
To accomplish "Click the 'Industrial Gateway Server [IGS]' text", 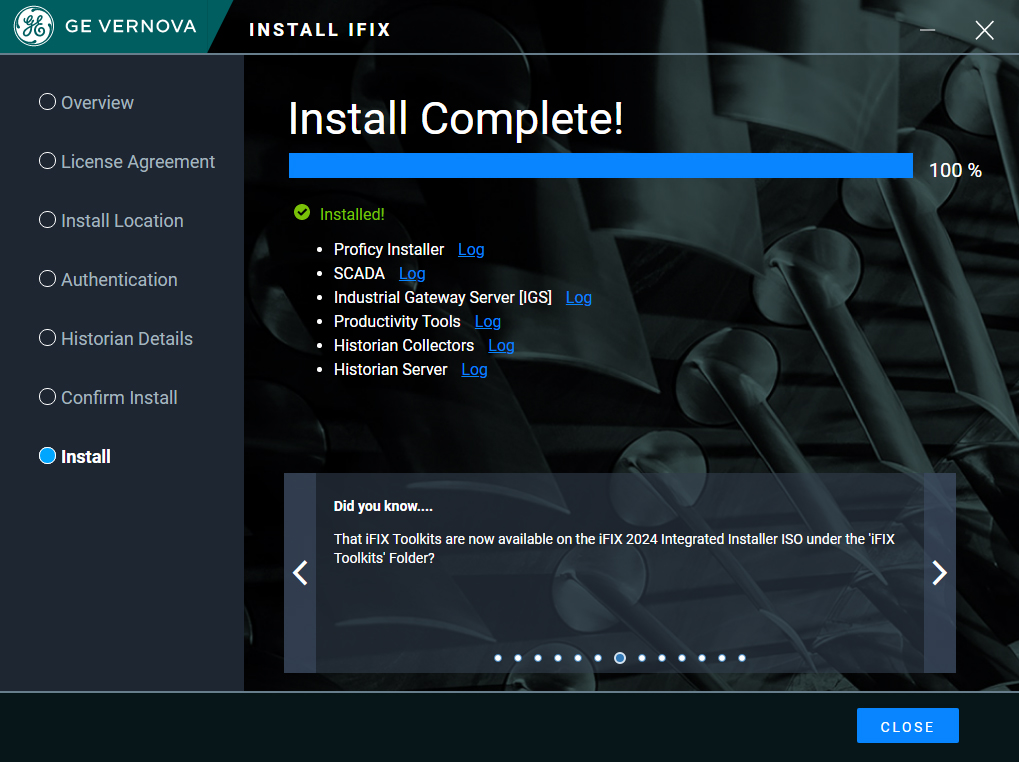I will (x=443, y=298).
